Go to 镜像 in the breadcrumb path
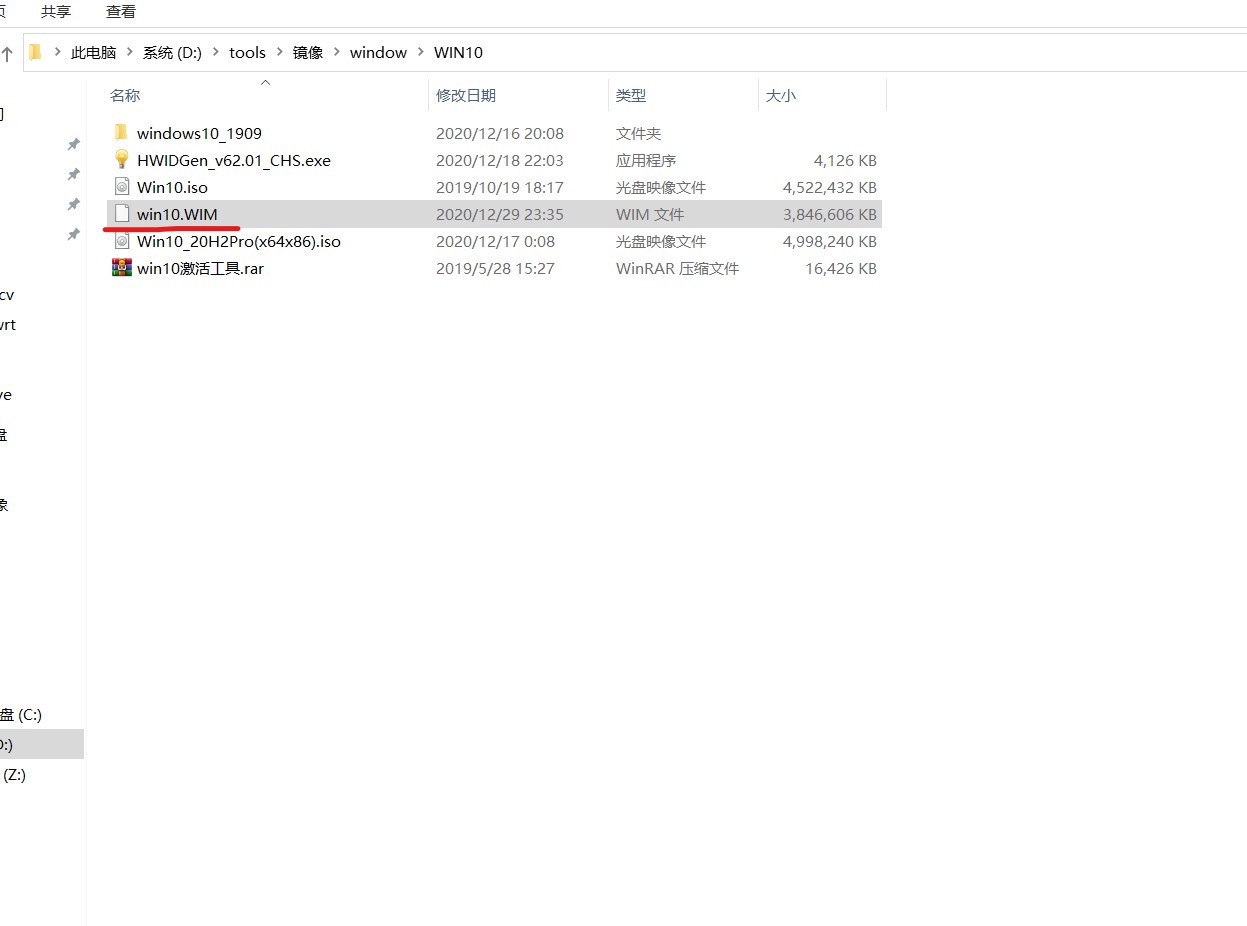This screenshot has height=926, width=1247. (x=308, y=53)
